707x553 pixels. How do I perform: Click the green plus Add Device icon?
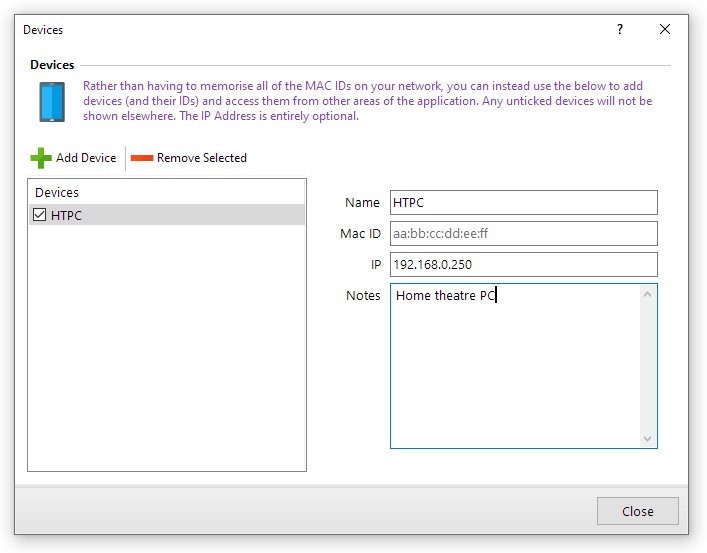pos(41,158)
